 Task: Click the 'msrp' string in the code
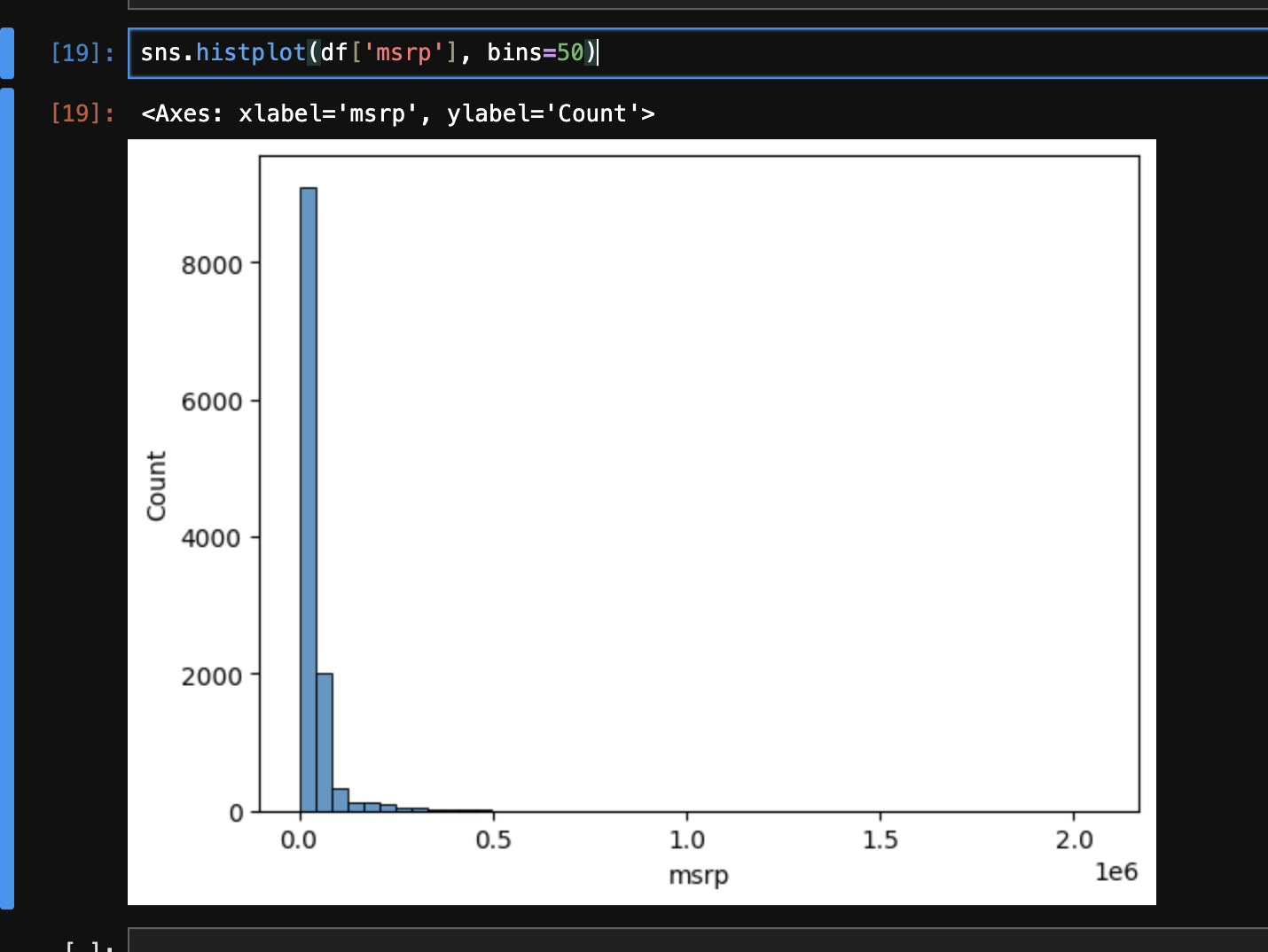pyautogui.click(x=403, y=53)
